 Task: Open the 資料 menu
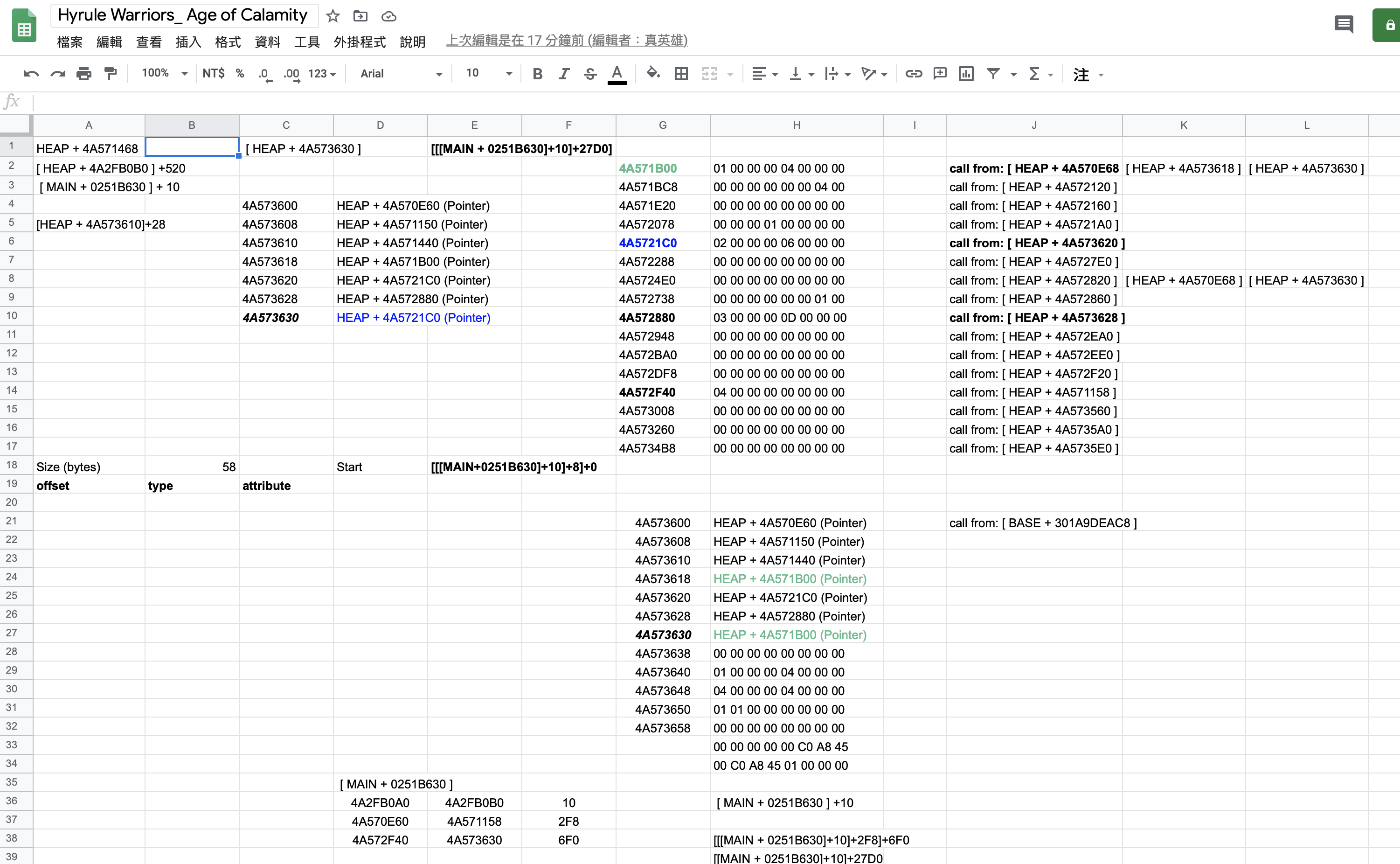(267, 42)
